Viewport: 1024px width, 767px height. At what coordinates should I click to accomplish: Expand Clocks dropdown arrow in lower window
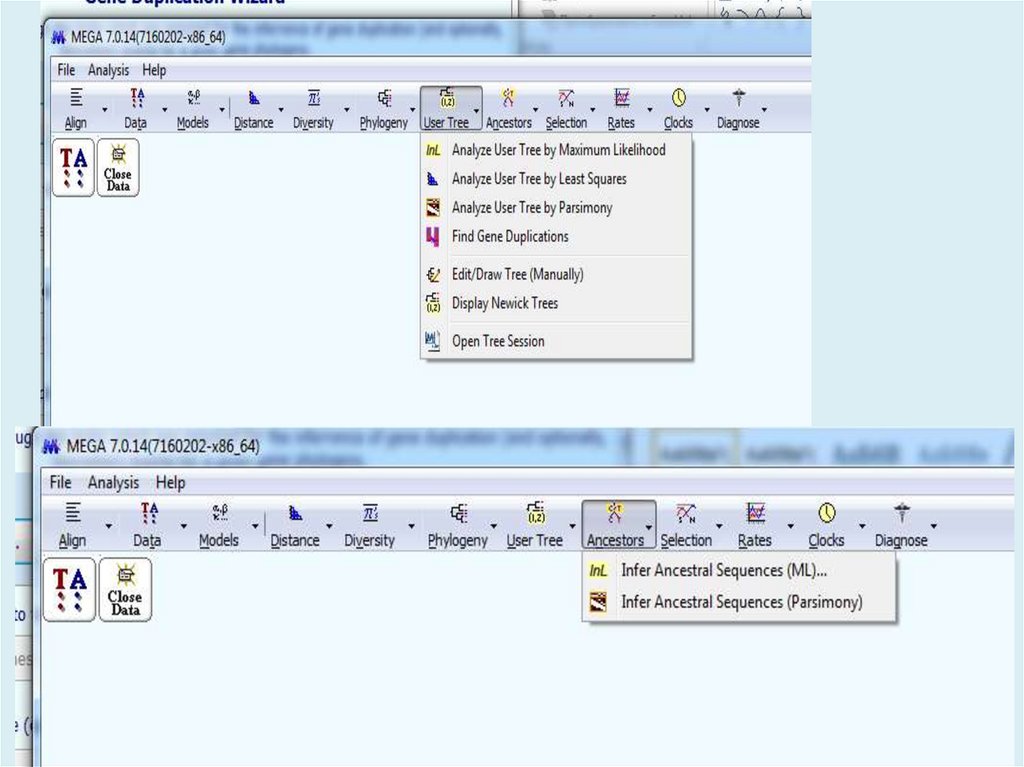coord(862,526)
